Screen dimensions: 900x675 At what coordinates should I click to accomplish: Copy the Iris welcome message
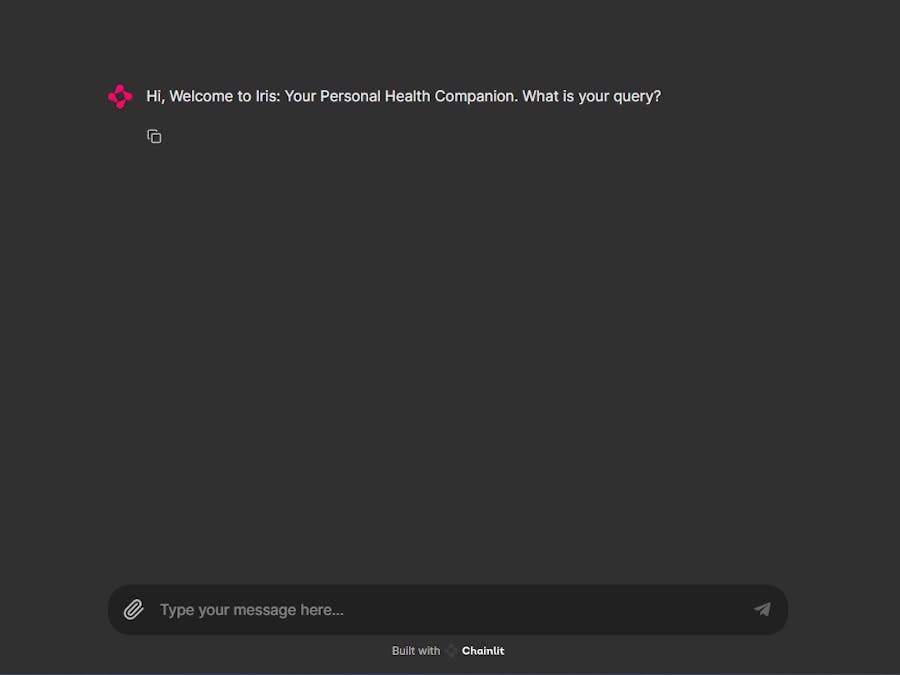pyautogui.click(x=154, y=137)
